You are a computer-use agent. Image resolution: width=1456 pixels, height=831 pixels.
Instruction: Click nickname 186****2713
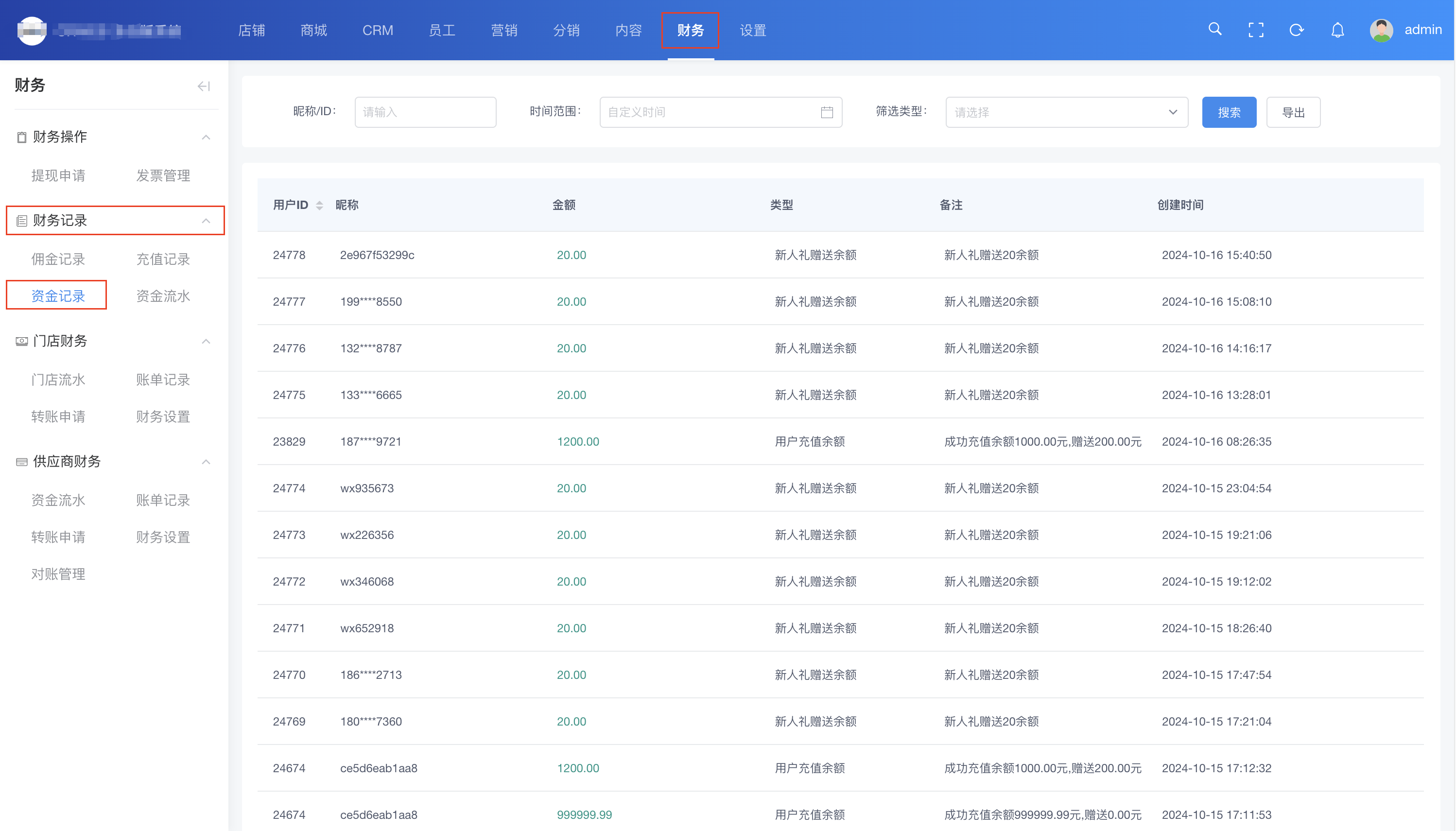coord(371,675)
